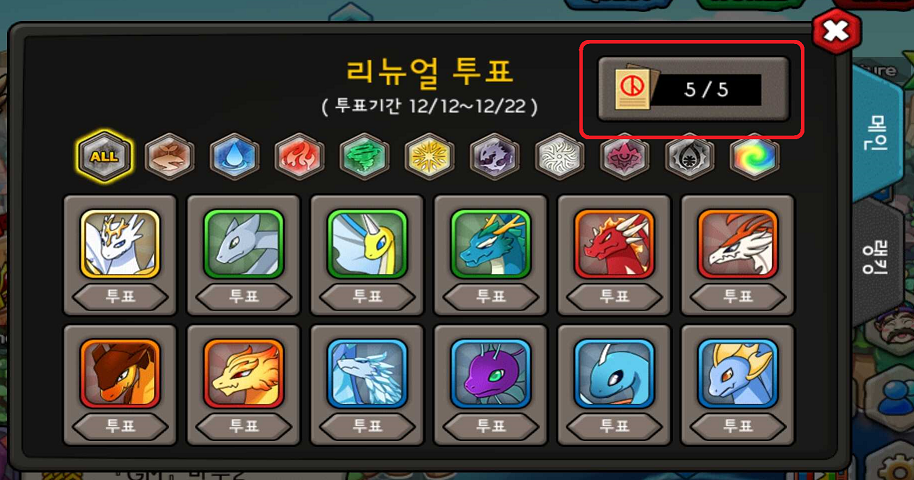Image resolution: width=914 pixels, height=480 pixels.
Task: Select the yellow flame dragon portrait
Action: pyautogui.click(x=244, y=373)
